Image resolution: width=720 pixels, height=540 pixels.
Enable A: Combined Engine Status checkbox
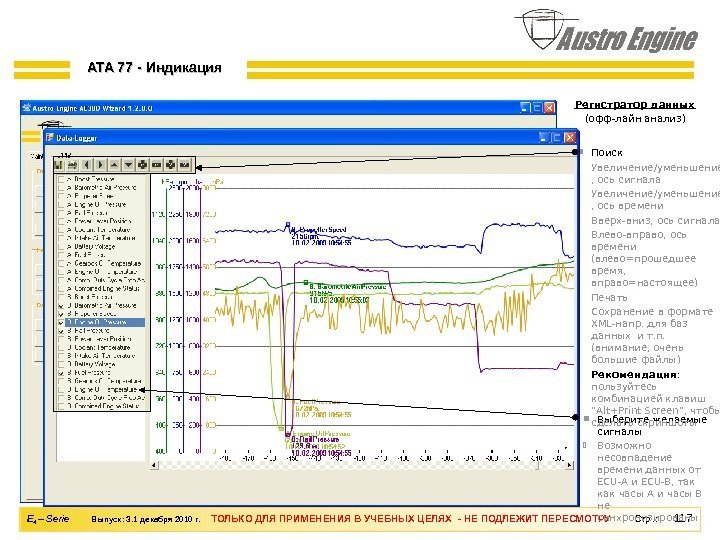61,288
